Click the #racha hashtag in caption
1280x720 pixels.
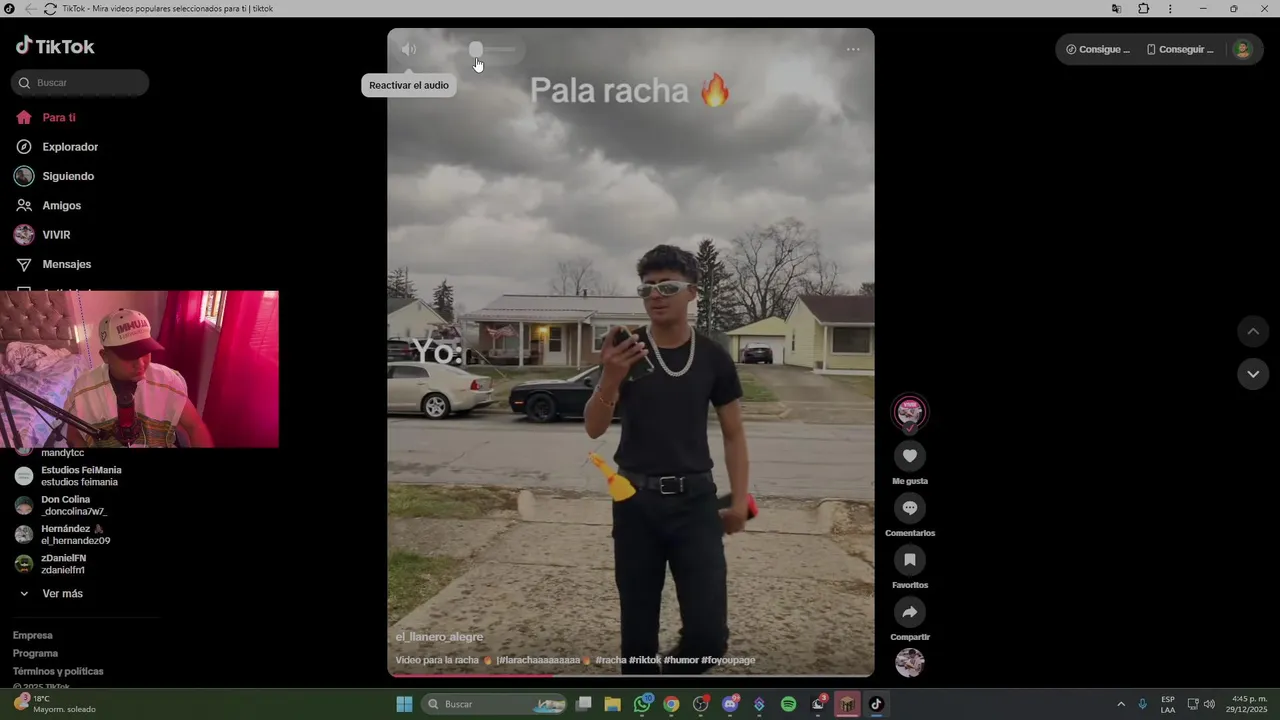(x=611, y=660)
